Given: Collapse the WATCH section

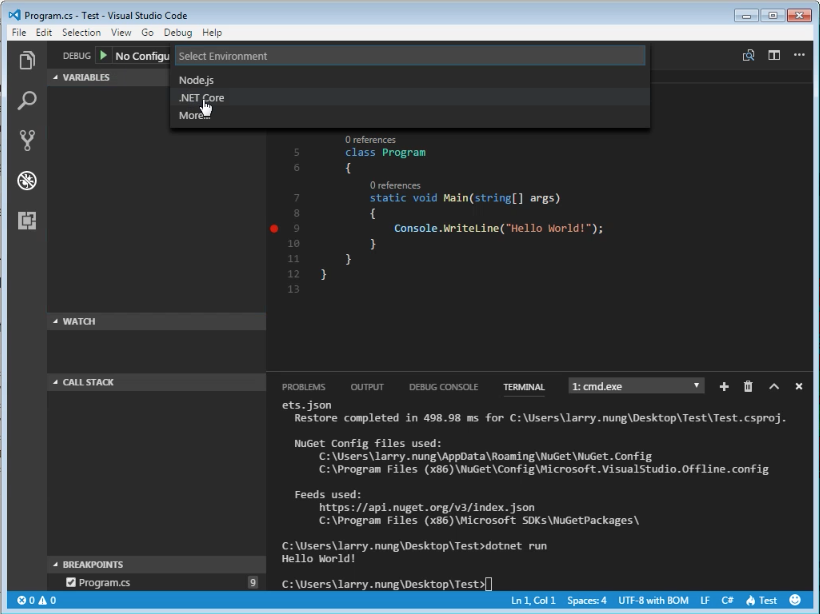Looking at the screenshot, I should point(157,322).
